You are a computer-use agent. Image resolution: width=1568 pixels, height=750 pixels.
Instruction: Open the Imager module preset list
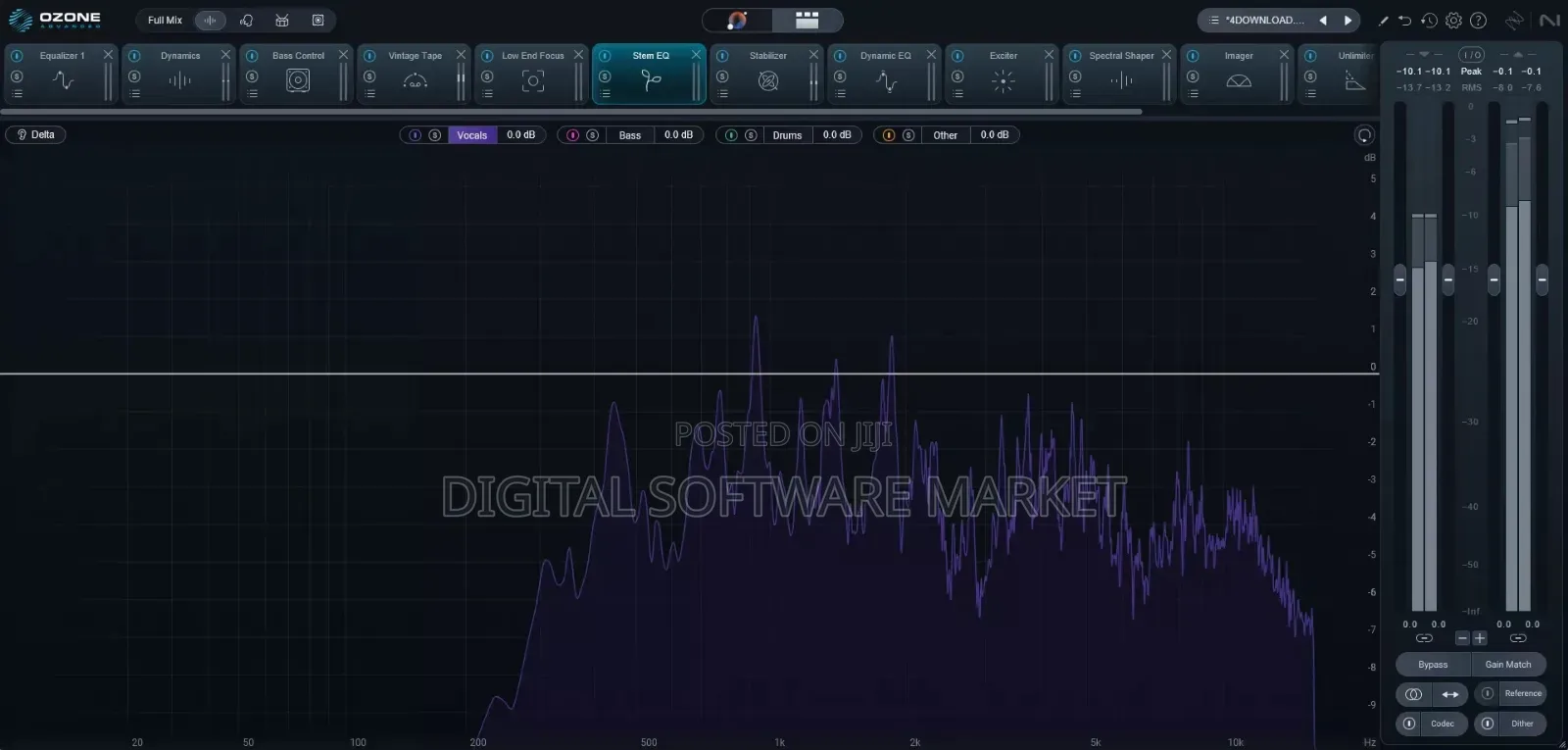pos(1193,94)
